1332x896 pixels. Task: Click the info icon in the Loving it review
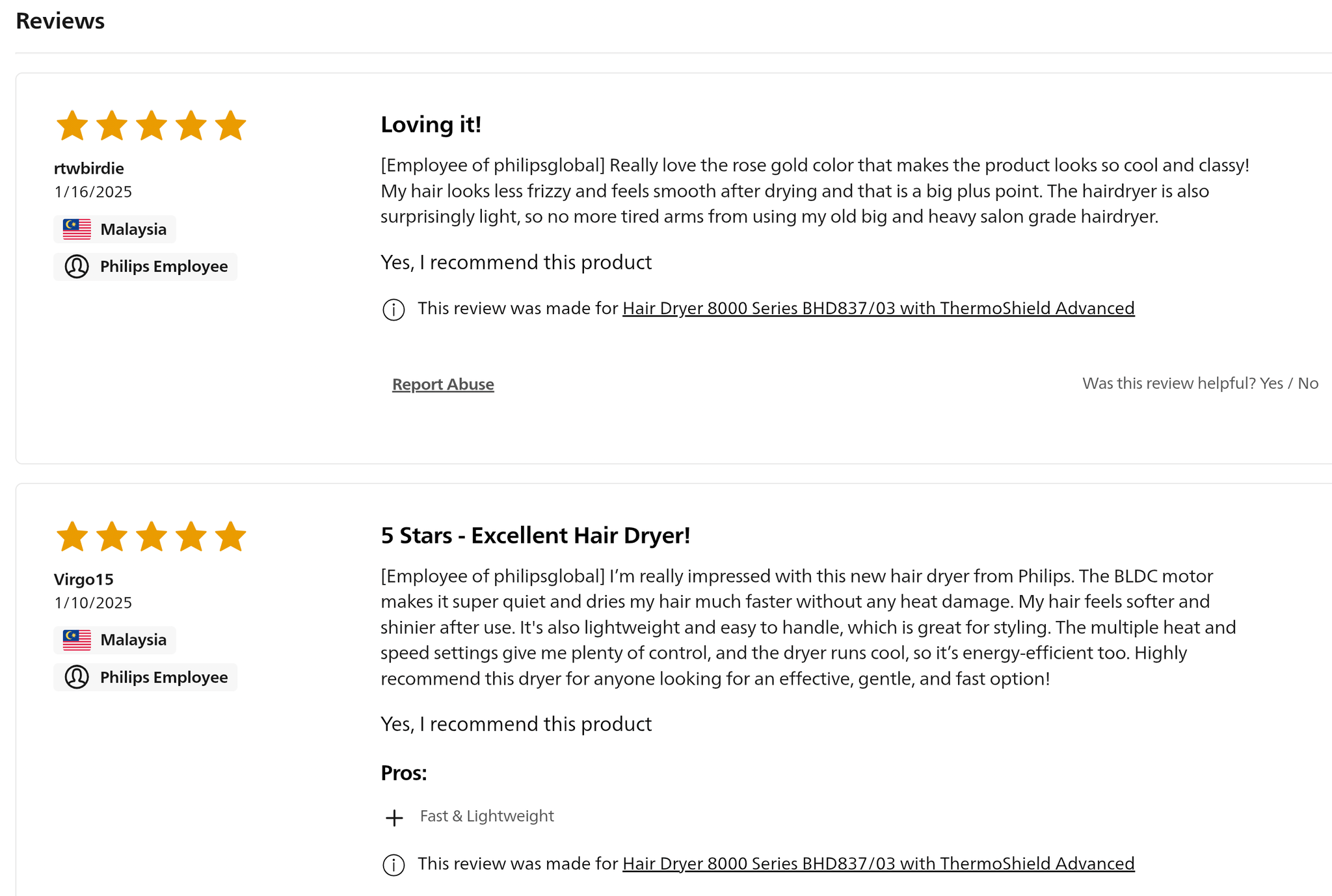point(393,310)
